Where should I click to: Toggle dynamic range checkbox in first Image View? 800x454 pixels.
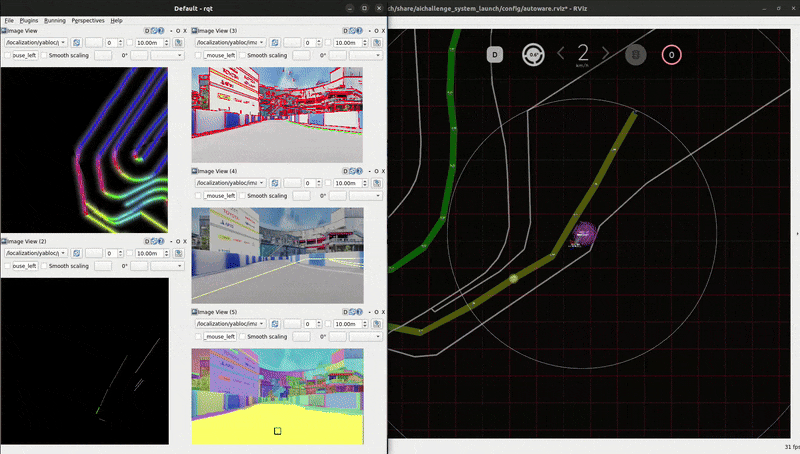[x=130, y=43]
